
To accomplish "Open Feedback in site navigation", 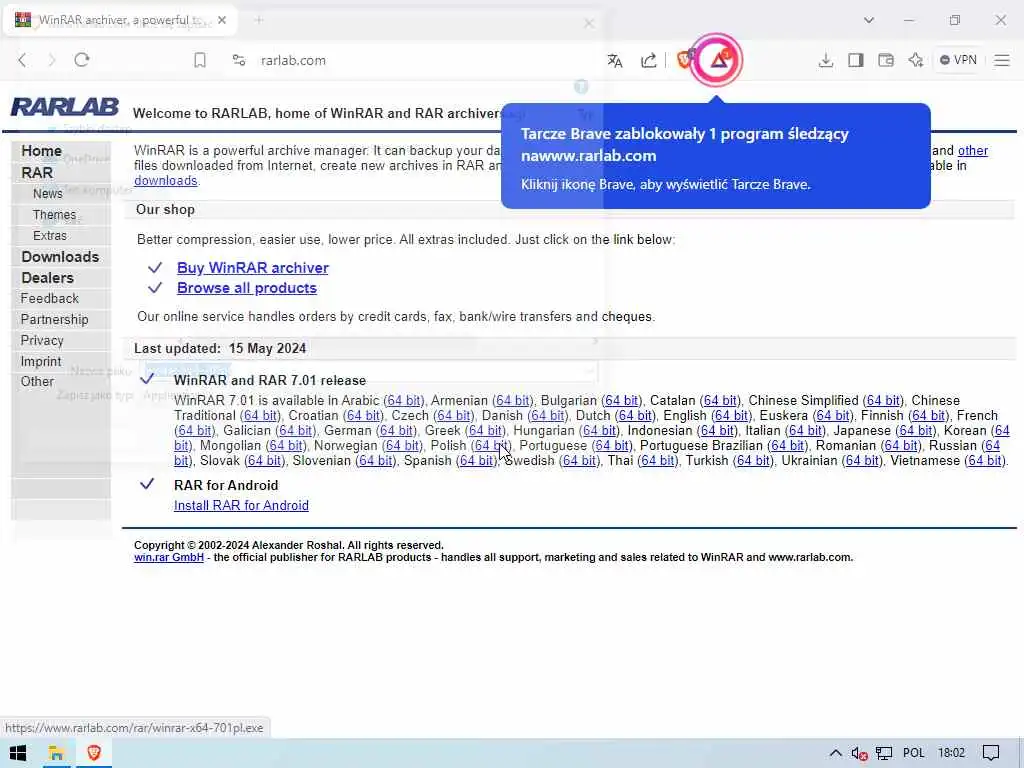I will (x=49, y=298).
